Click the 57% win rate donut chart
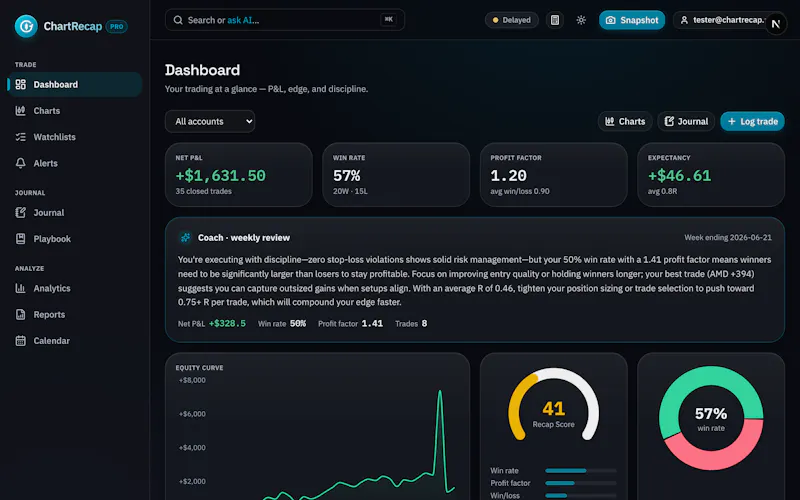Image resolution: width=800 pixels, height=500 pixels. point(711,418)
